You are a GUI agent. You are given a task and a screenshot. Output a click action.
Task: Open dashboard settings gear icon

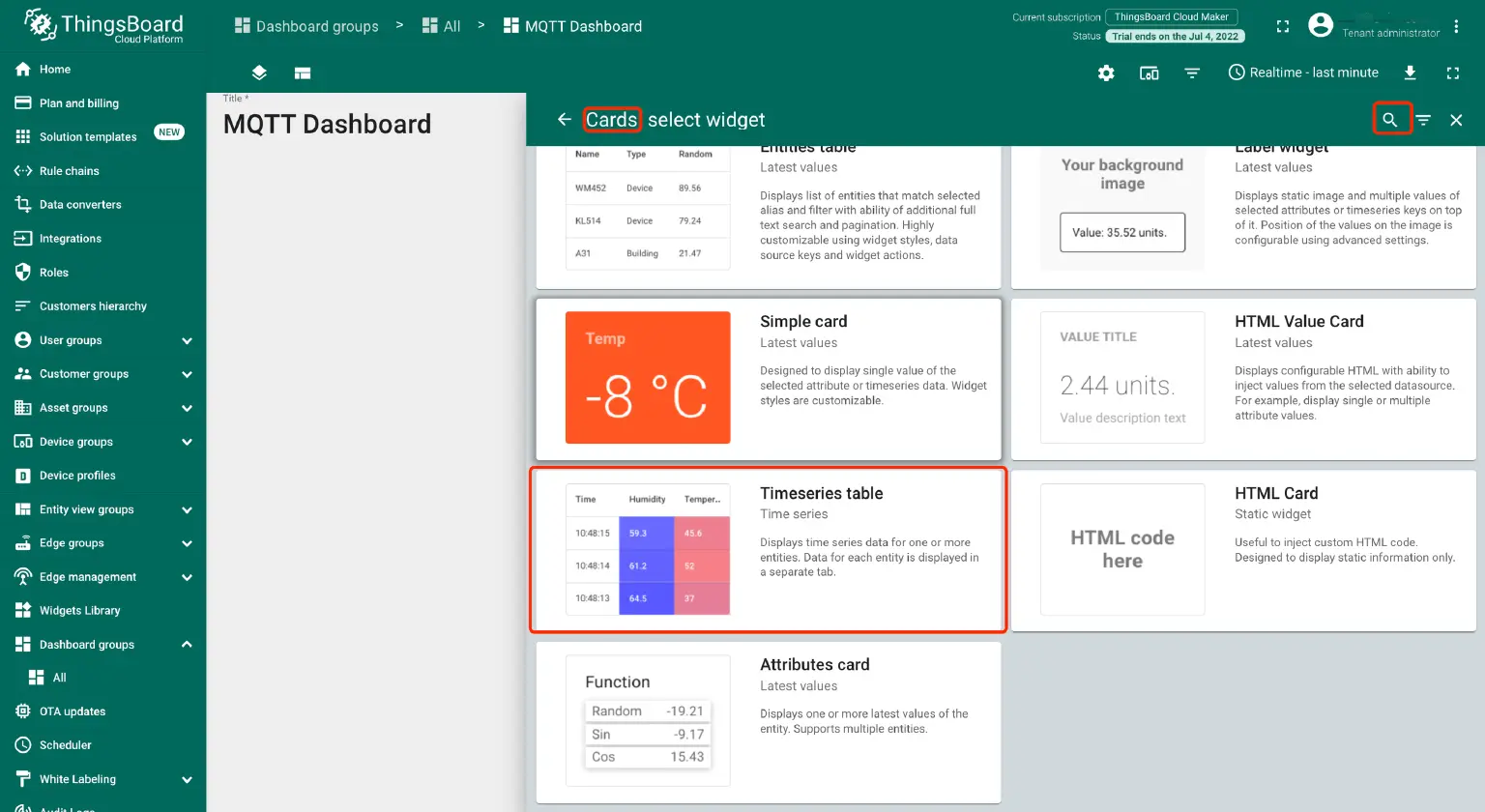[1105, 72]
